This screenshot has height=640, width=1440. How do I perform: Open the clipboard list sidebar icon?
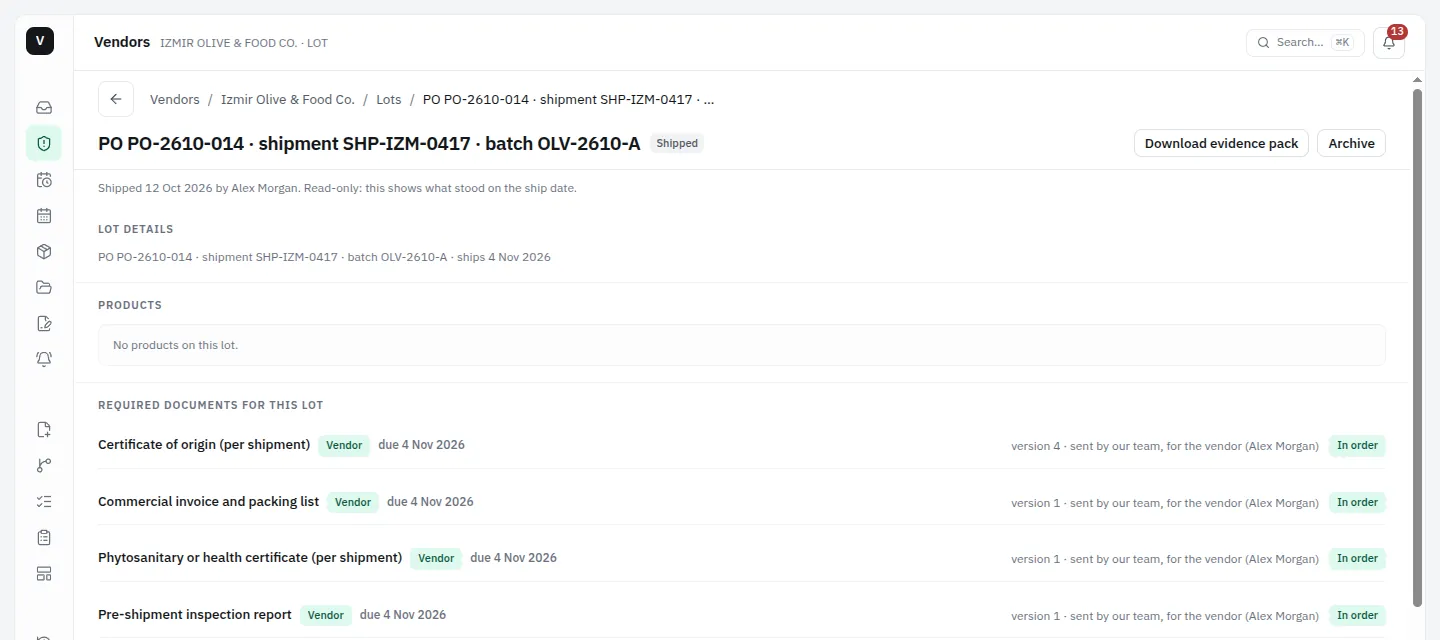pyautogui.click(x=44, y=537)
